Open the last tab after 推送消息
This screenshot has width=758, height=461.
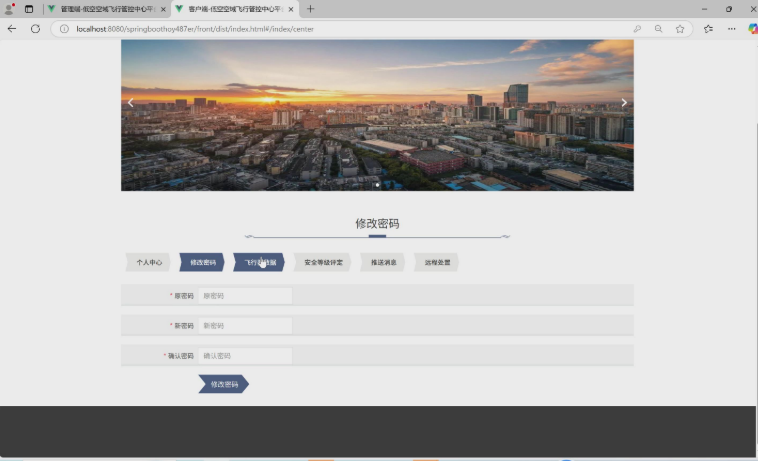437,262
